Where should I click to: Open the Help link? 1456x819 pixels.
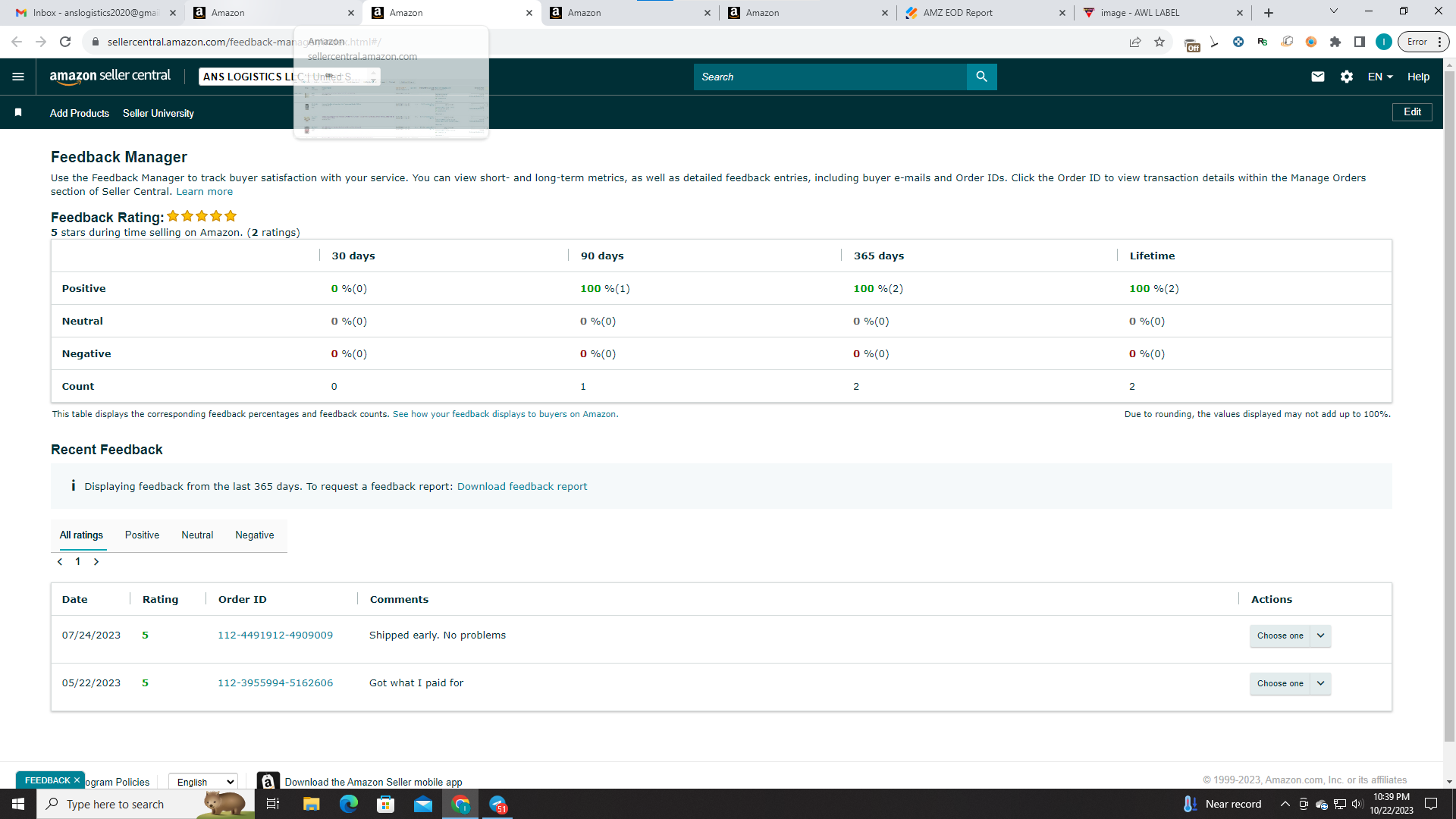[1418, 77]
